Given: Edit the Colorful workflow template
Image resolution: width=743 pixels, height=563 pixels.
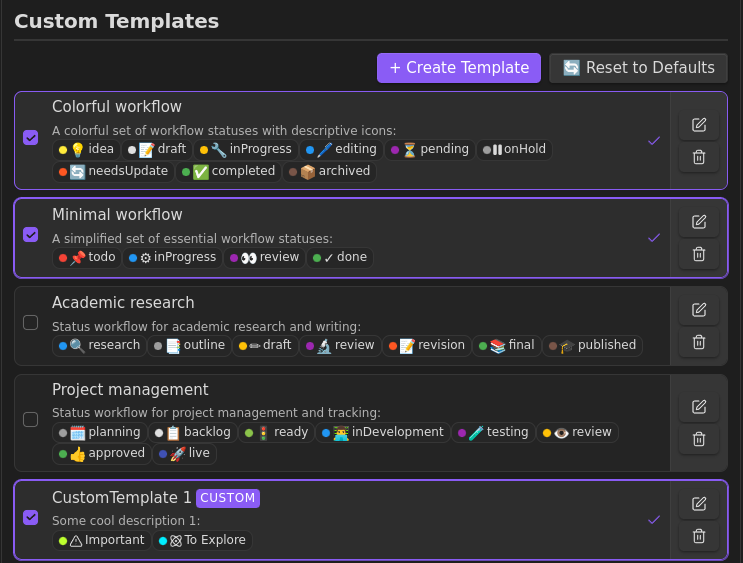Looking at the screenshot, I should (699, 125).
